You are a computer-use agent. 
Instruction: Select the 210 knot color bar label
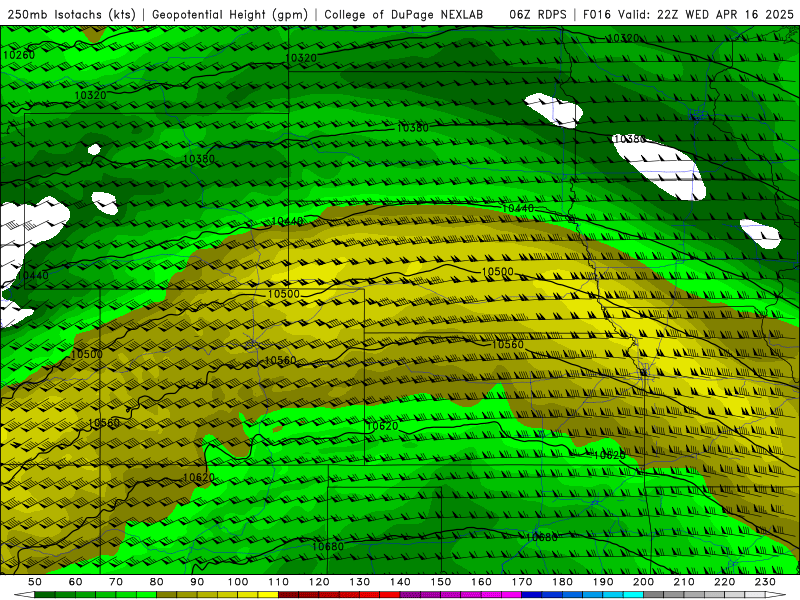tap(684, 582)
